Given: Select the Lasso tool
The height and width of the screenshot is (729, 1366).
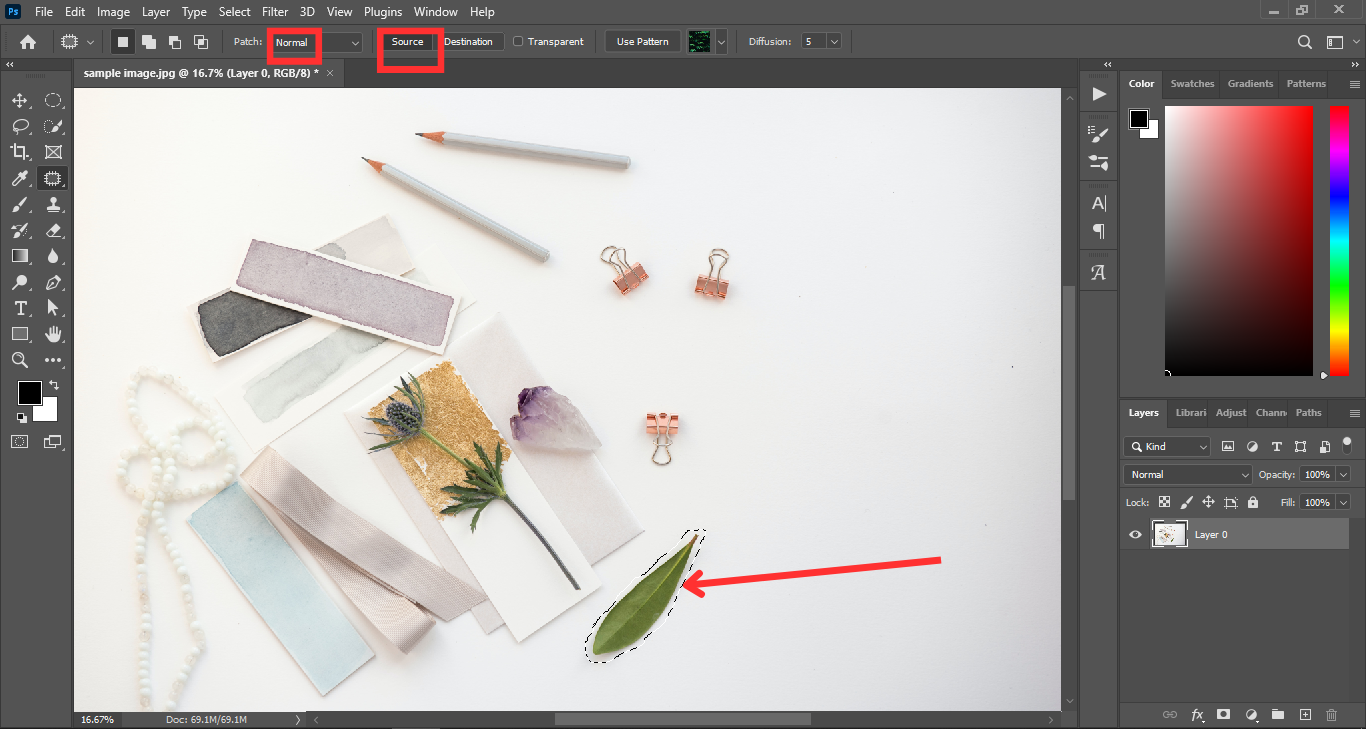Looking at the screenshot, I should 20,127.
